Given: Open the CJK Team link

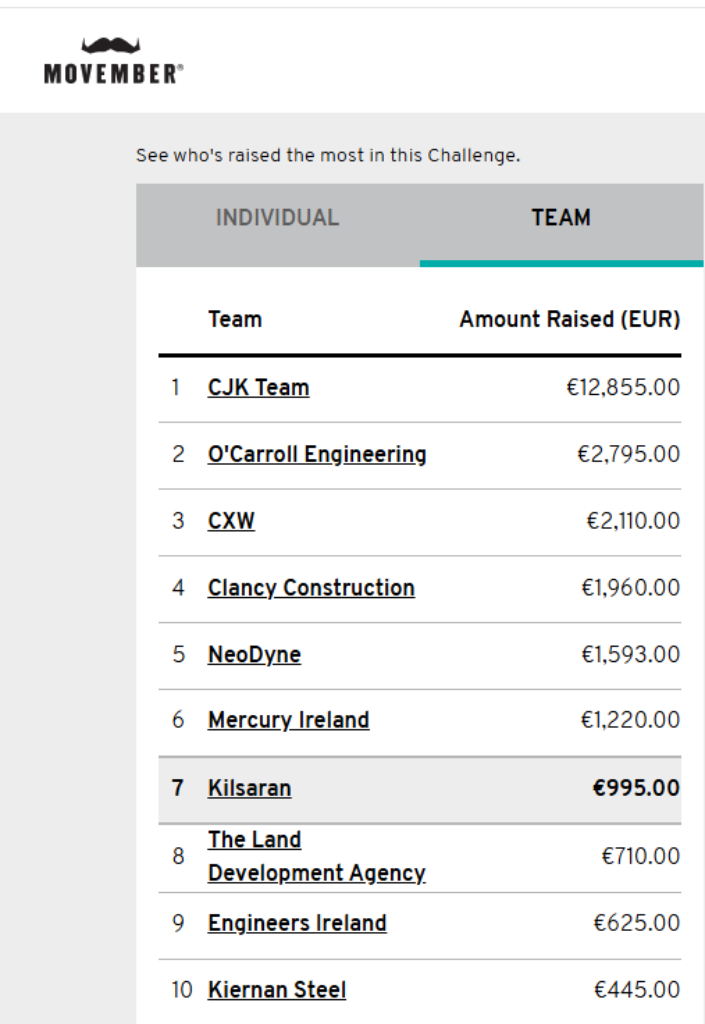Looking at the screenshot, I should pos(258,388).
